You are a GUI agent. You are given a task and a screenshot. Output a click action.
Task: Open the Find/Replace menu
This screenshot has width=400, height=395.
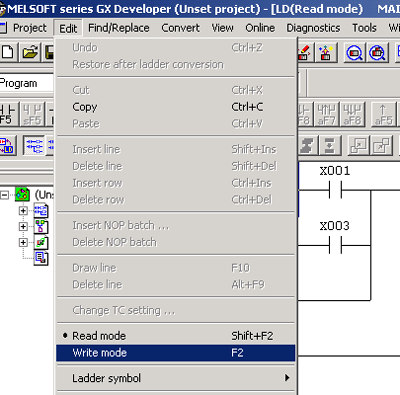[x=119, y=28]
